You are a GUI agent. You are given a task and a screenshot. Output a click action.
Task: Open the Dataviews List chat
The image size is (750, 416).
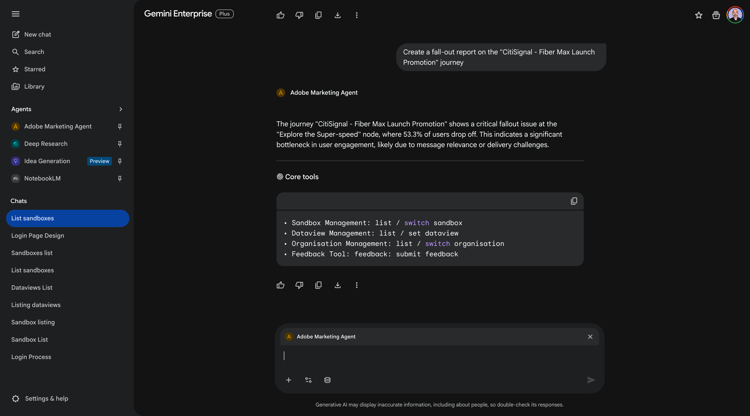32,287
